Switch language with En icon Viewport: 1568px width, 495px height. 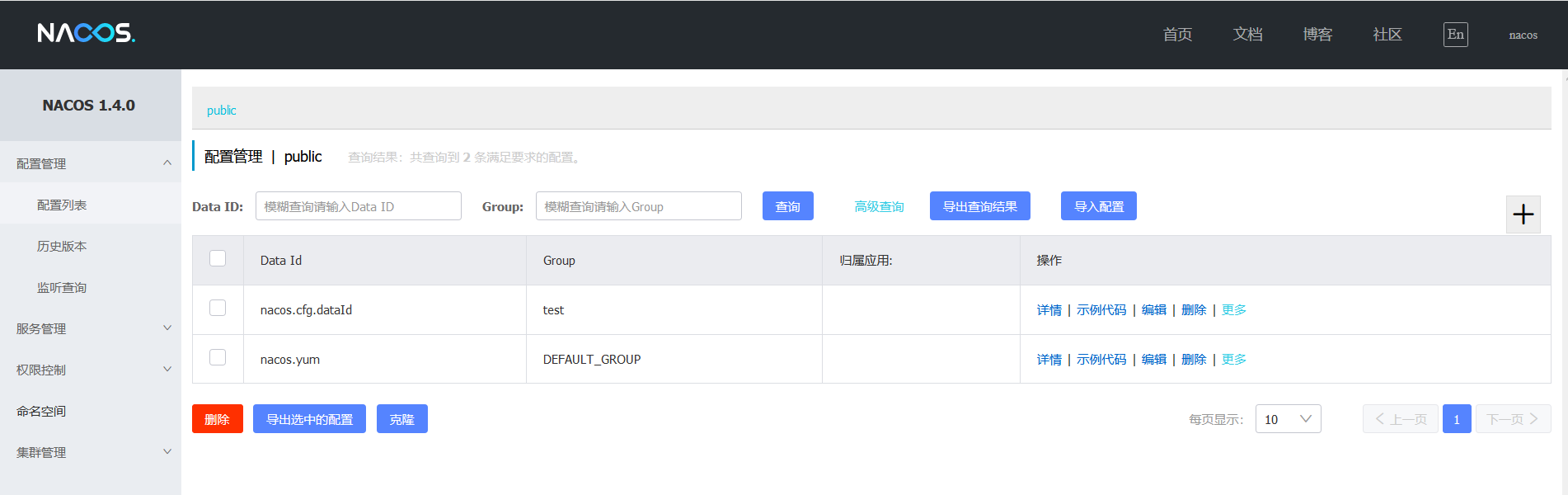coord(1455,35)
